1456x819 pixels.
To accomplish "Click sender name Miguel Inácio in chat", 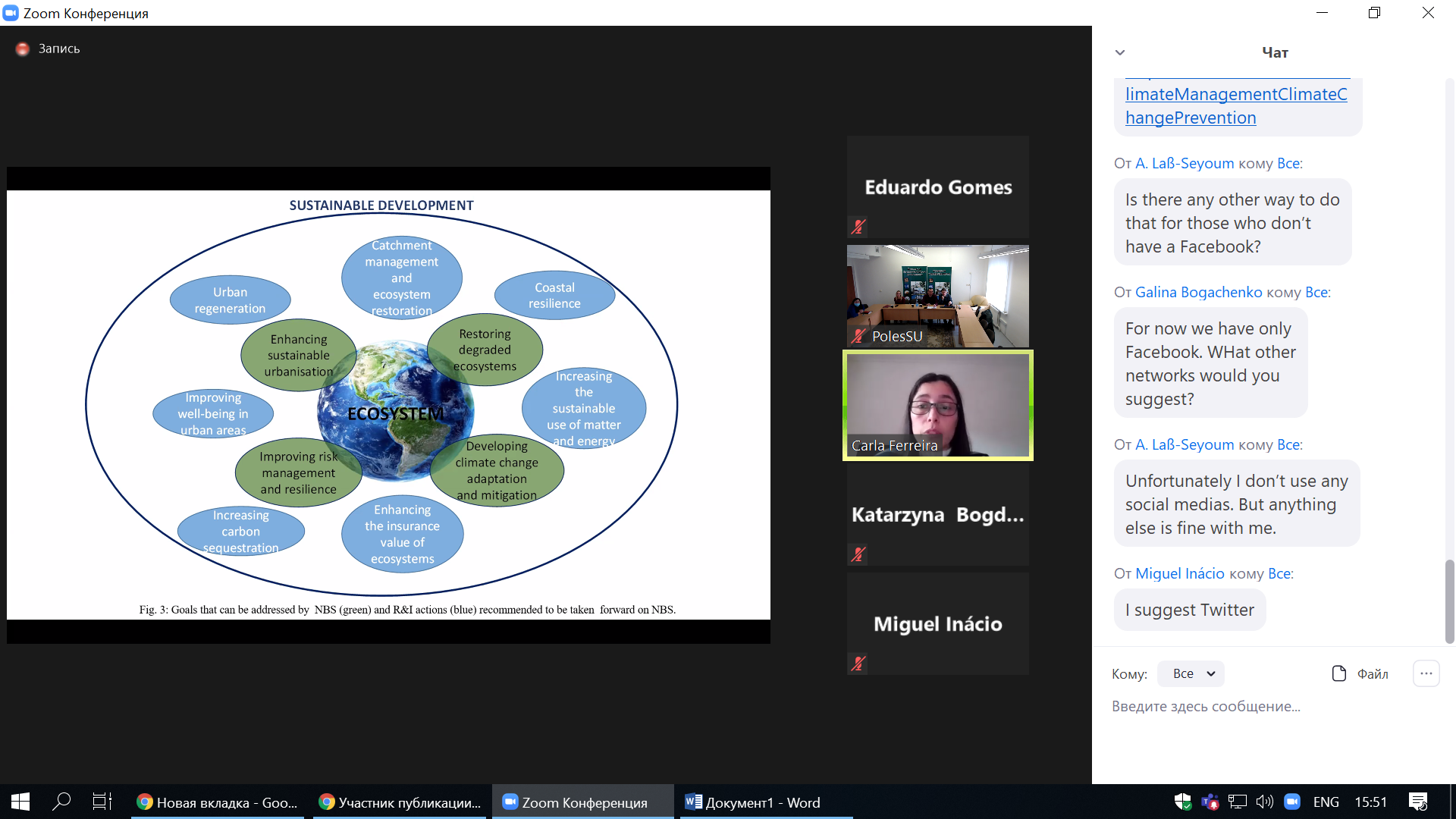I will pyautogui.click(x=1179, y=573).
